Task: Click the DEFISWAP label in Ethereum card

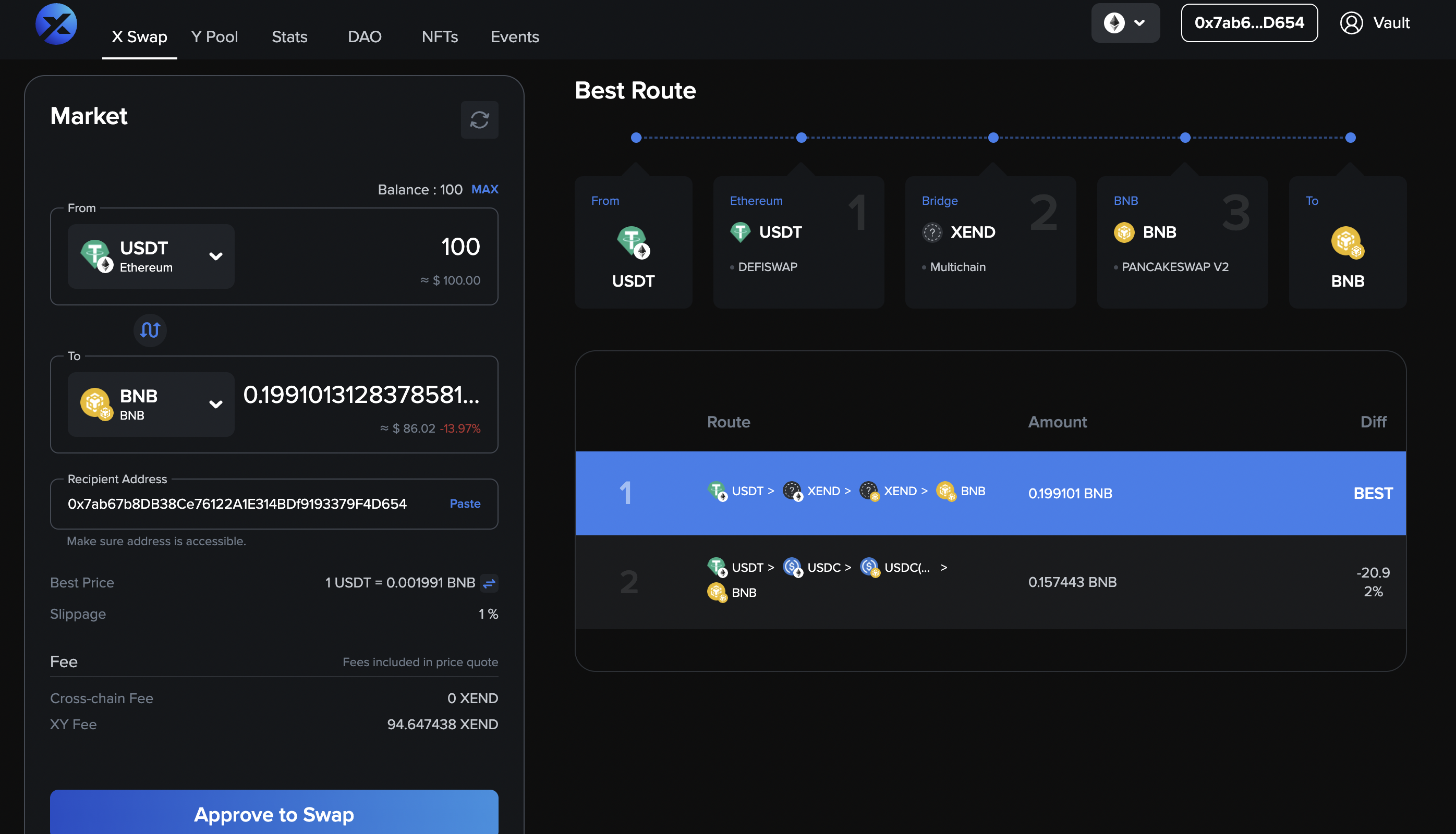Action: coord(767,267)
